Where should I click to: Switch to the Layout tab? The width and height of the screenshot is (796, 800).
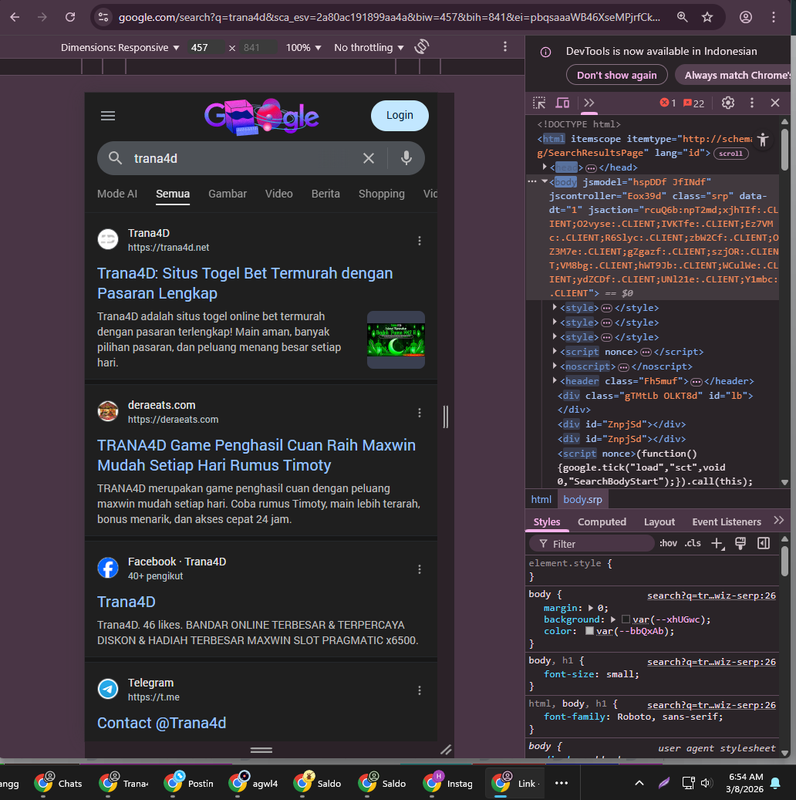click(x=659, y=522)
